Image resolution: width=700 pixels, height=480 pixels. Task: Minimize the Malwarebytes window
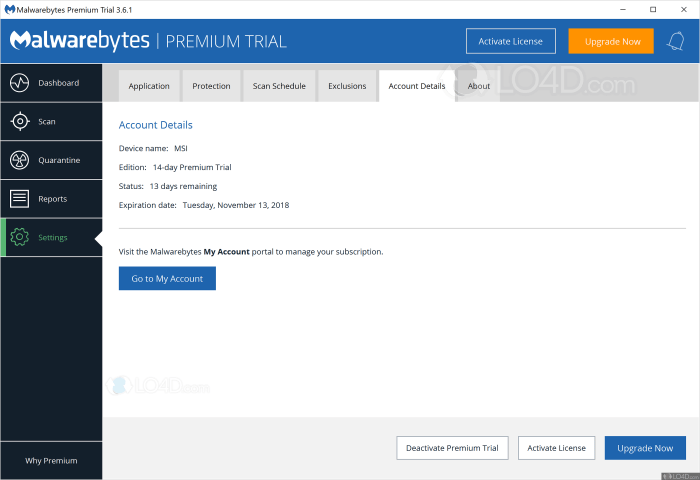(x=623, y=9)
